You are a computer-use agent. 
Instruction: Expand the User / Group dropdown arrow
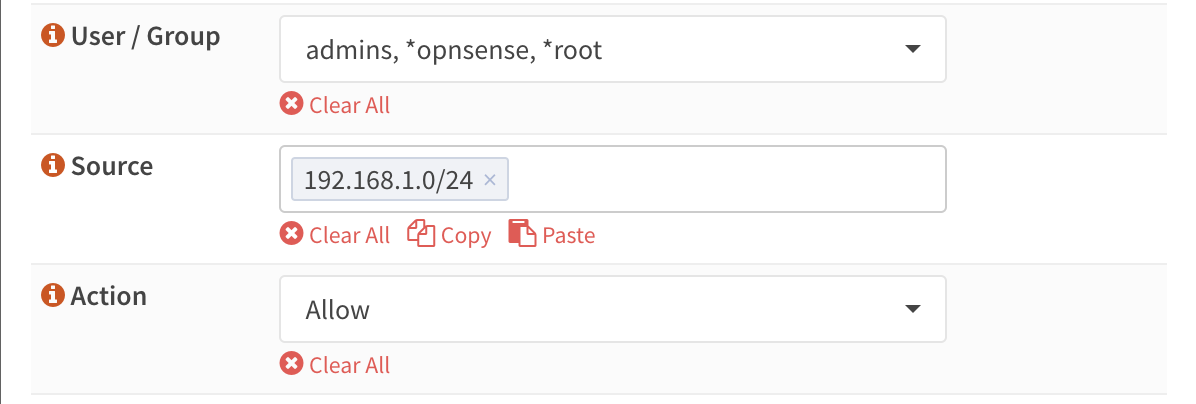911,49
